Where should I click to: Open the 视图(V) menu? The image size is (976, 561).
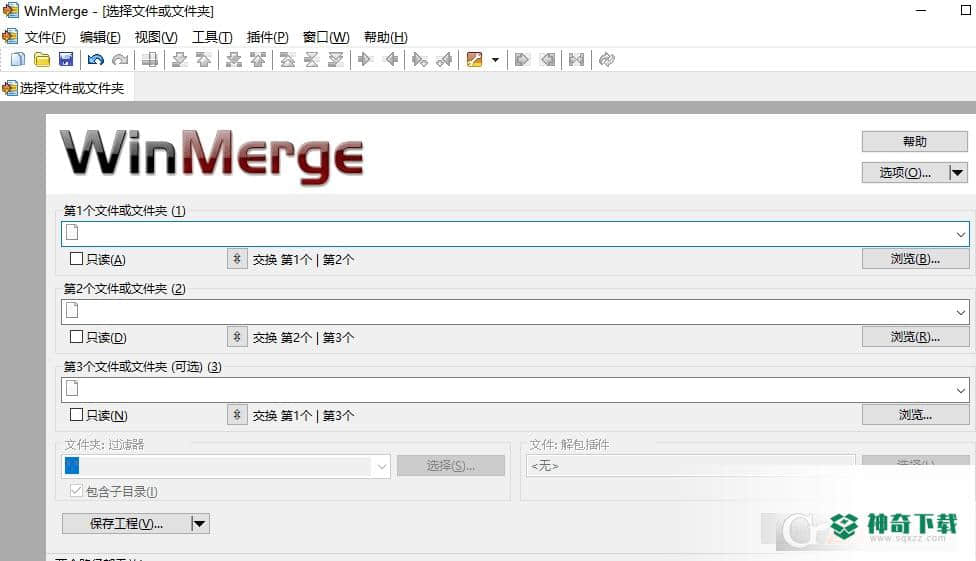coord(156,37)
